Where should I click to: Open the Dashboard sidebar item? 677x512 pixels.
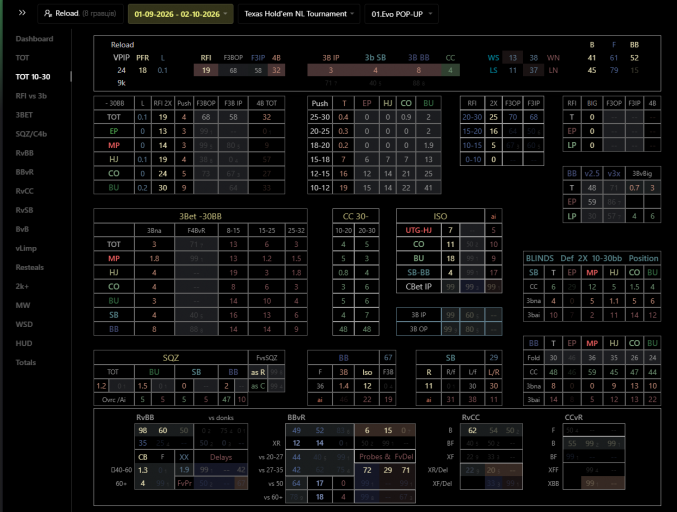[34, 39]
